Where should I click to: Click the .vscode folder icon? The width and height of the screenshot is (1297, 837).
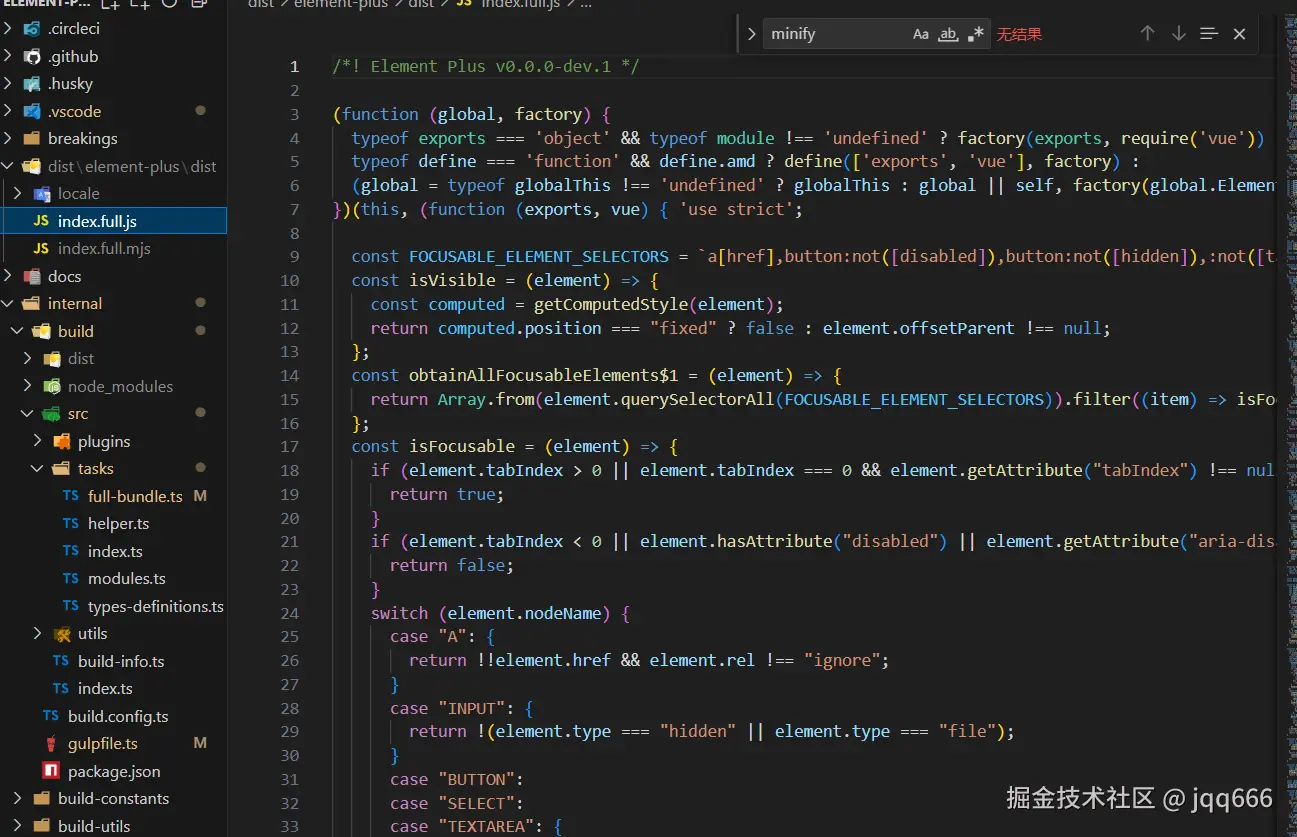click(31, 112)
